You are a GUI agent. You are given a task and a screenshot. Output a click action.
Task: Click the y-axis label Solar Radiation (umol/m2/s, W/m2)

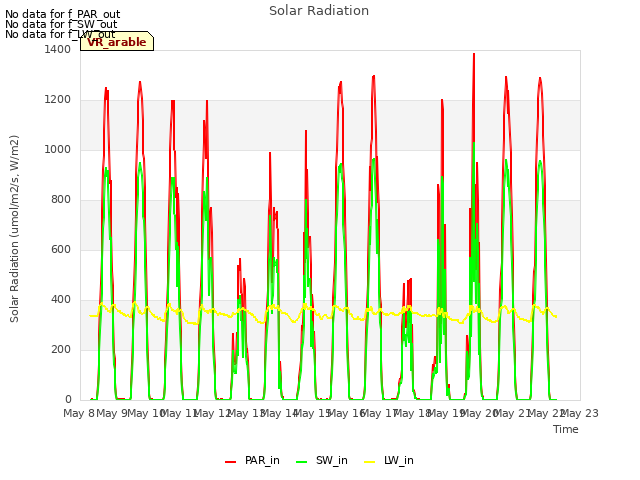pyautogui.click(x=14, y=229)
